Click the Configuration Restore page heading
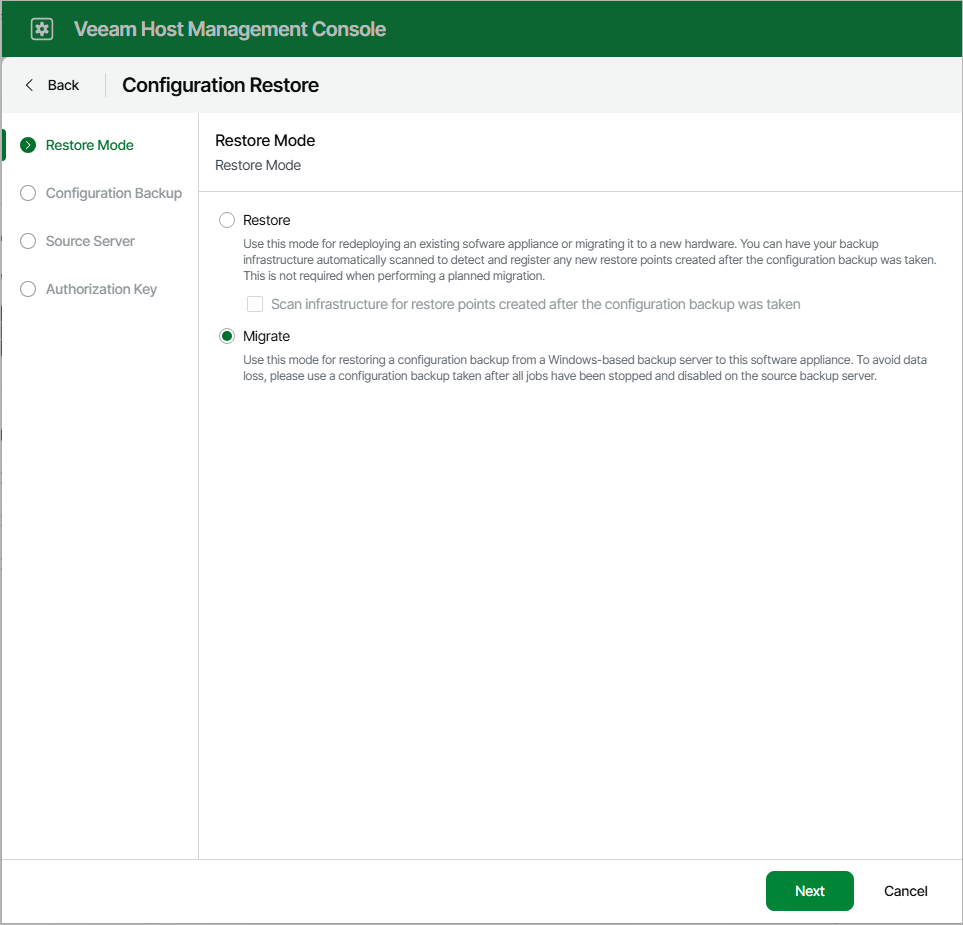 [220, 85]
